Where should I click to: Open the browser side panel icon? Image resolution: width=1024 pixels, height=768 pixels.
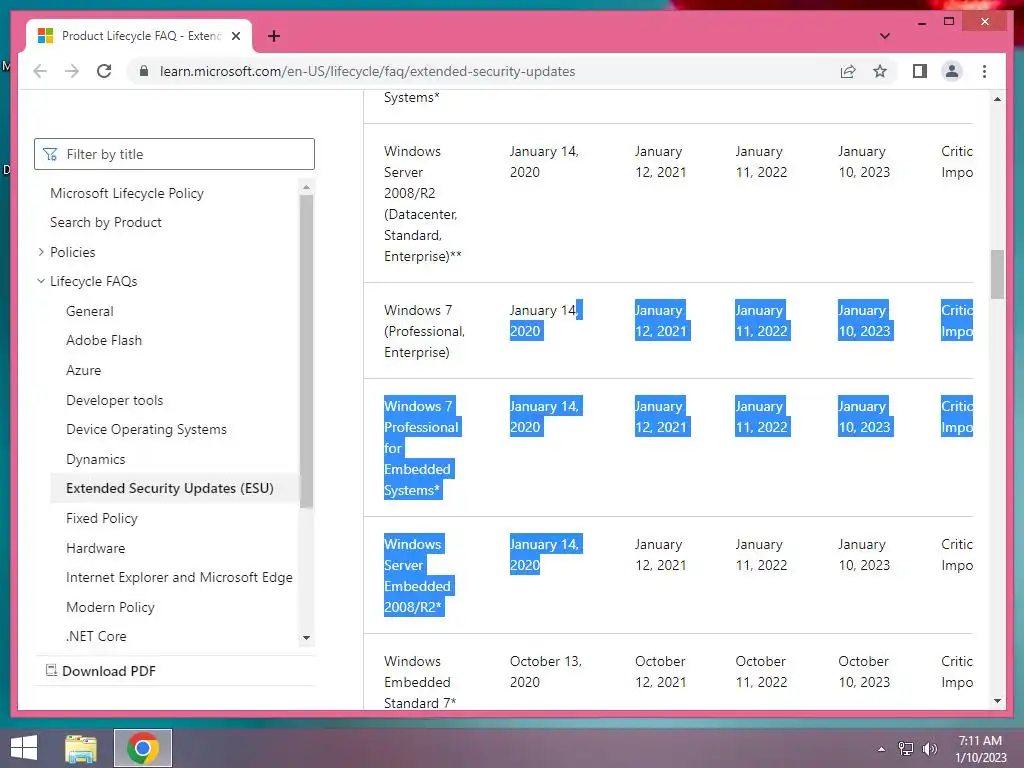(920, 71)
